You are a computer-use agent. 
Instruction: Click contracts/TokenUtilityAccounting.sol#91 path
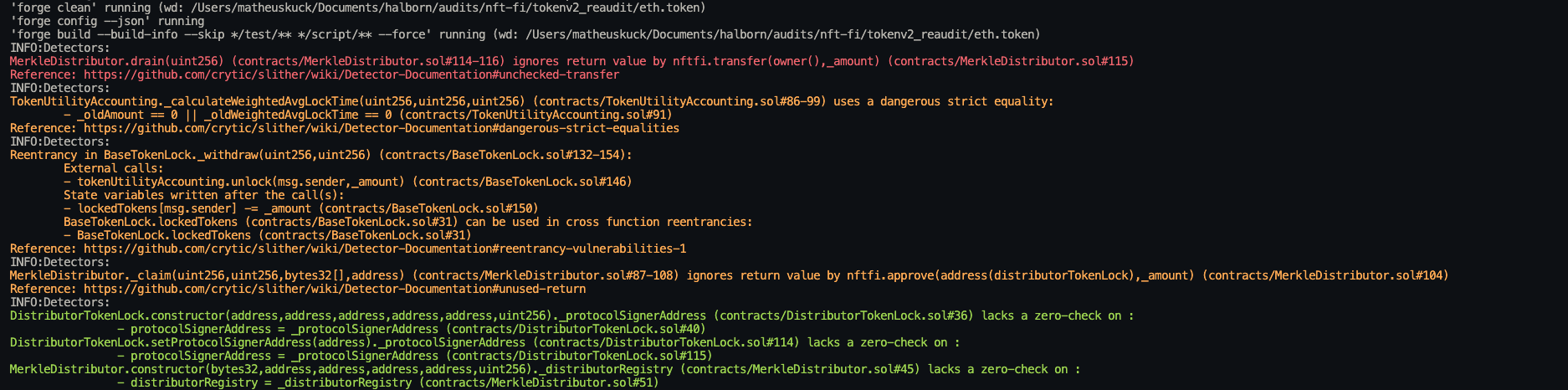point(535,115)
